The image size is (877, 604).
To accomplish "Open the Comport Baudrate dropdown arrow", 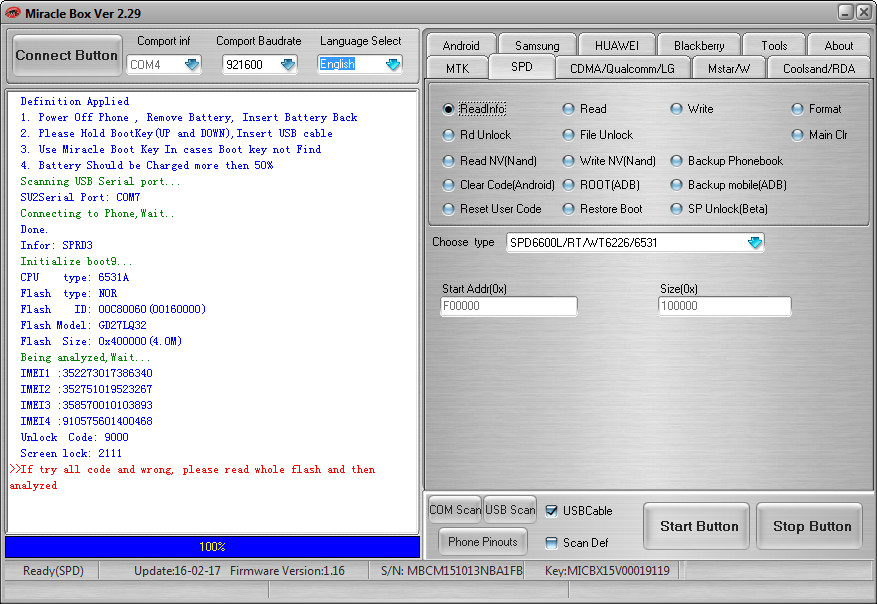I will (287, 64).
